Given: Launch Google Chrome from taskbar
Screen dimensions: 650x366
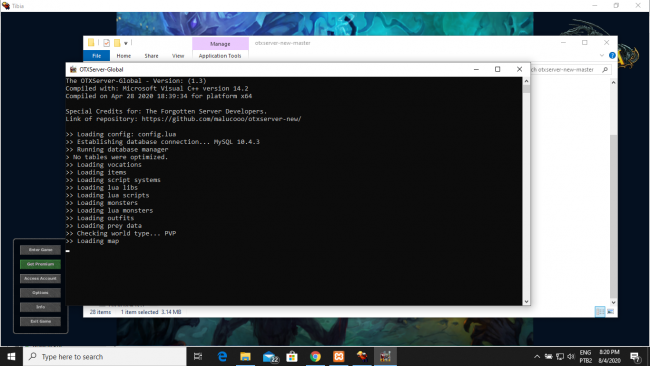Looking at the screenshot, I should pyautogui.click(x=315, y=356).
